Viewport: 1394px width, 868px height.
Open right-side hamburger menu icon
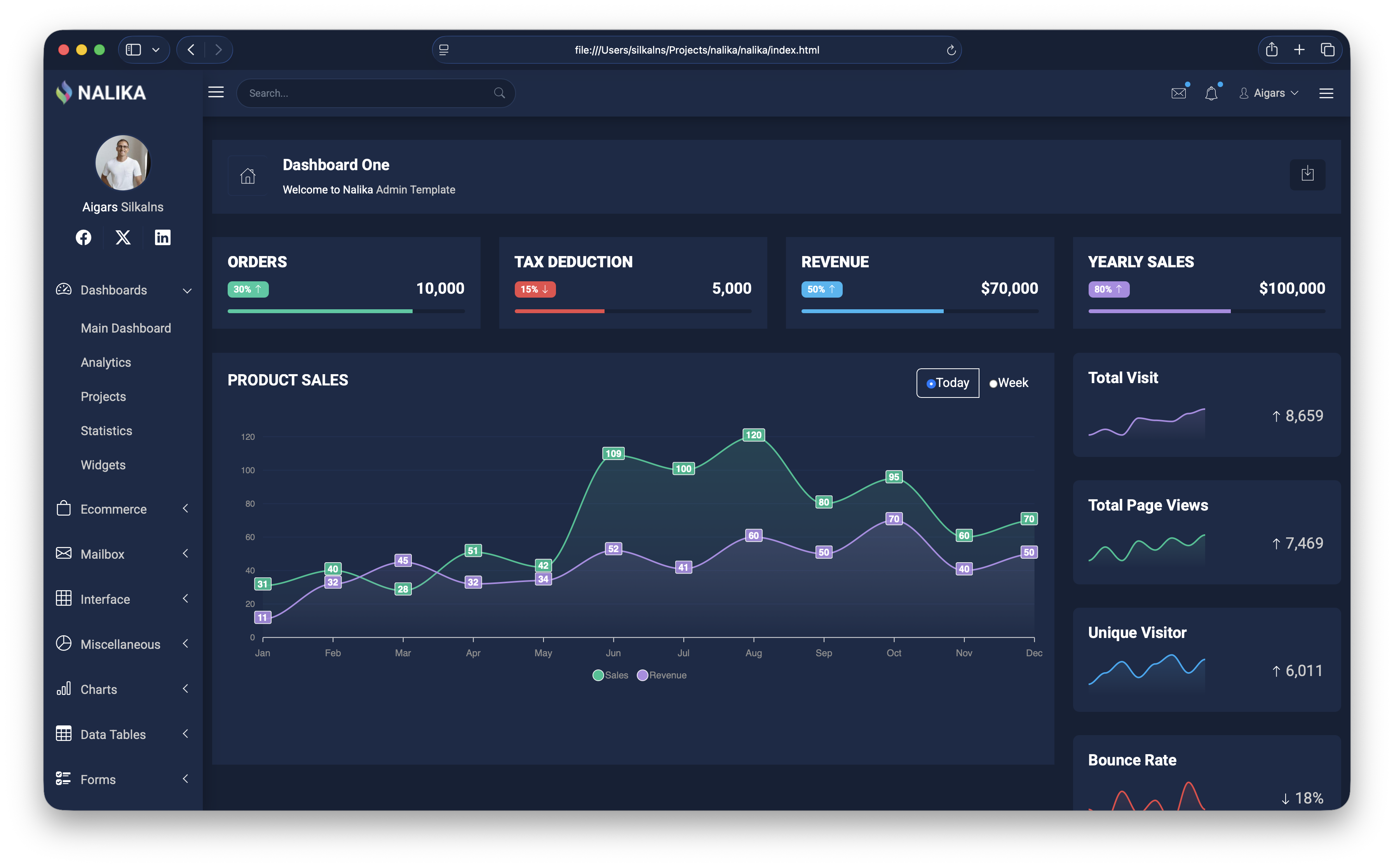point(1326,94)
